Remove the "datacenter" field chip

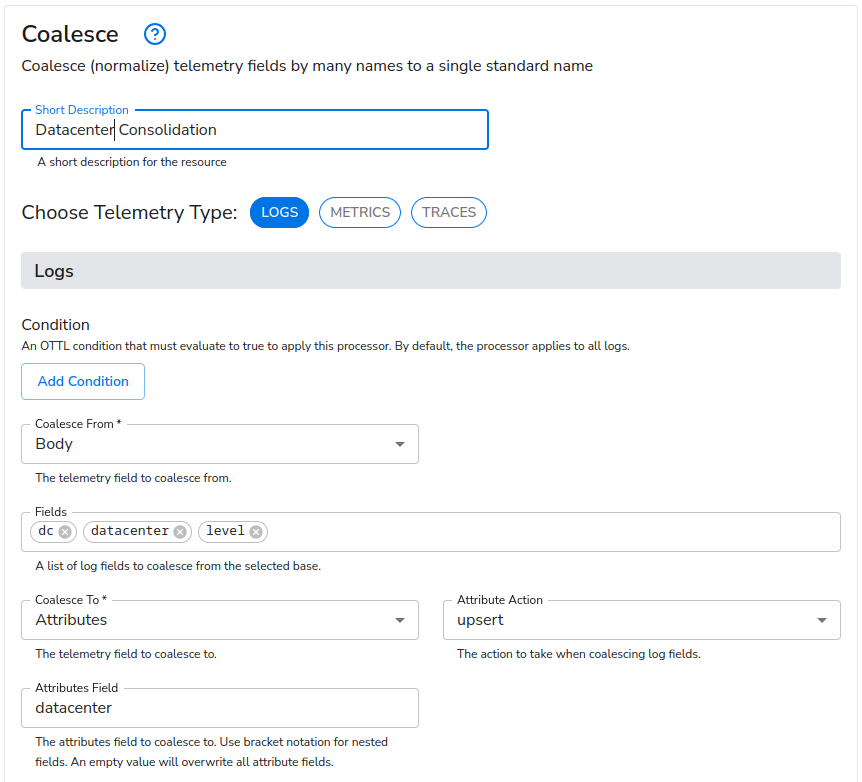(179, 531)
